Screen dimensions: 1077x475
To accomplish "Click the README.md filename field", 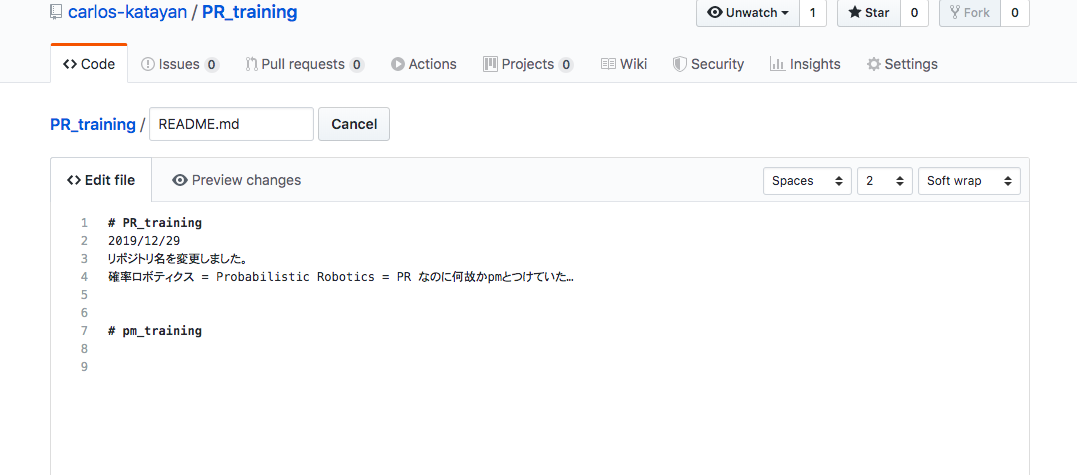I will click(x=231, y=124).
